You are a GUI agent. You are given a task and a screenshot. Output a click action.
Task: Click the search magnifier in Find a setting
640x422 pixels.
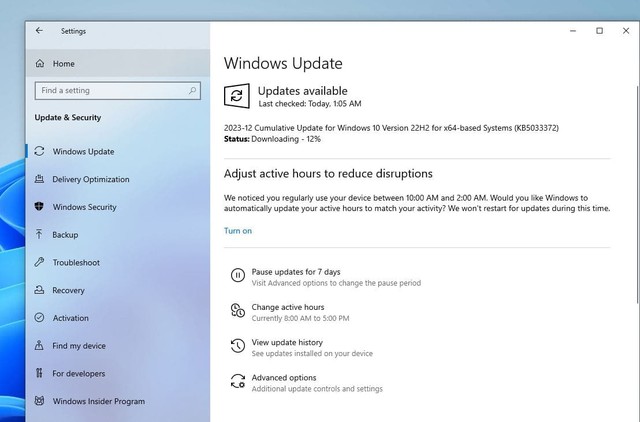192,90
